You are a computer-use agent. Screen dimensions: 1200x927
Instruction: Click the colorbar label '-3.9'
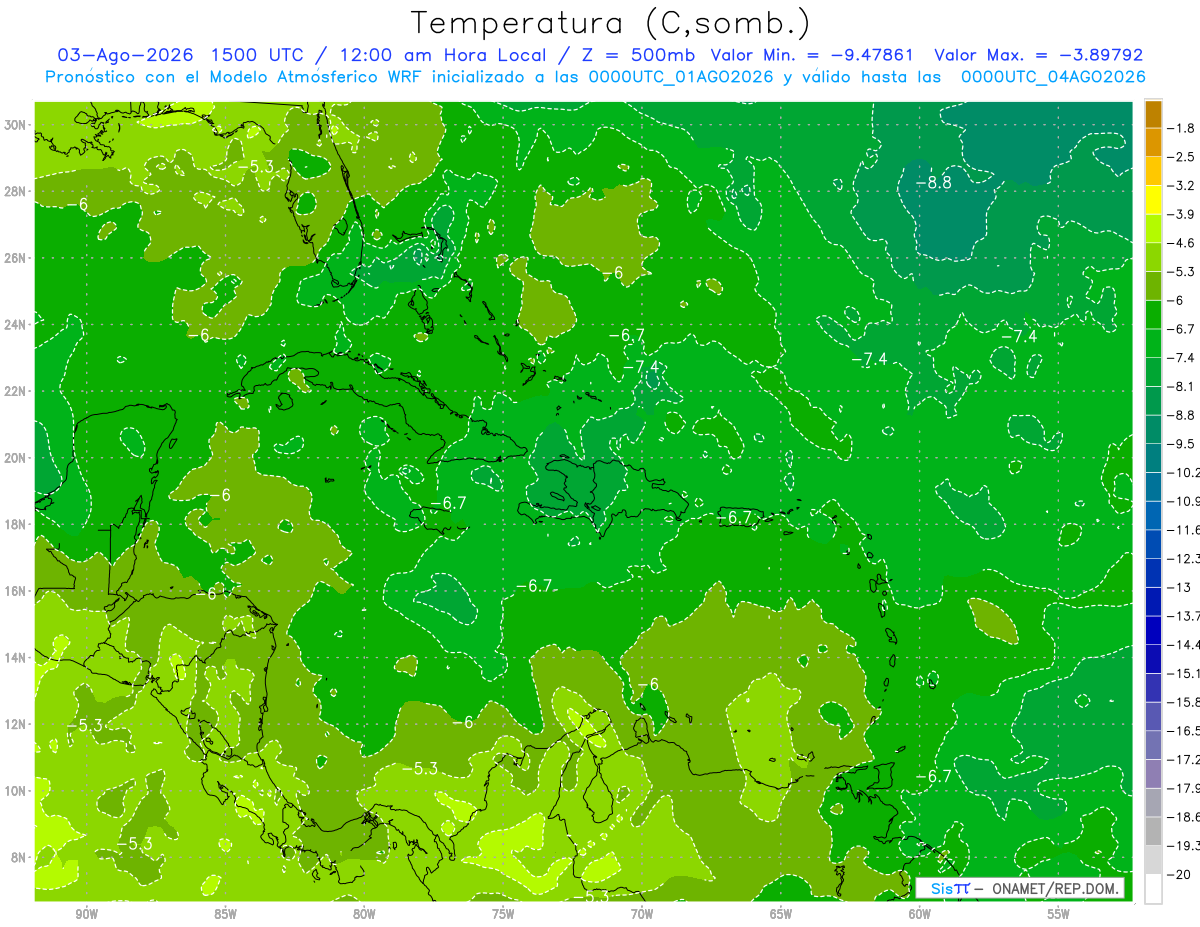tap(1181, 214)
